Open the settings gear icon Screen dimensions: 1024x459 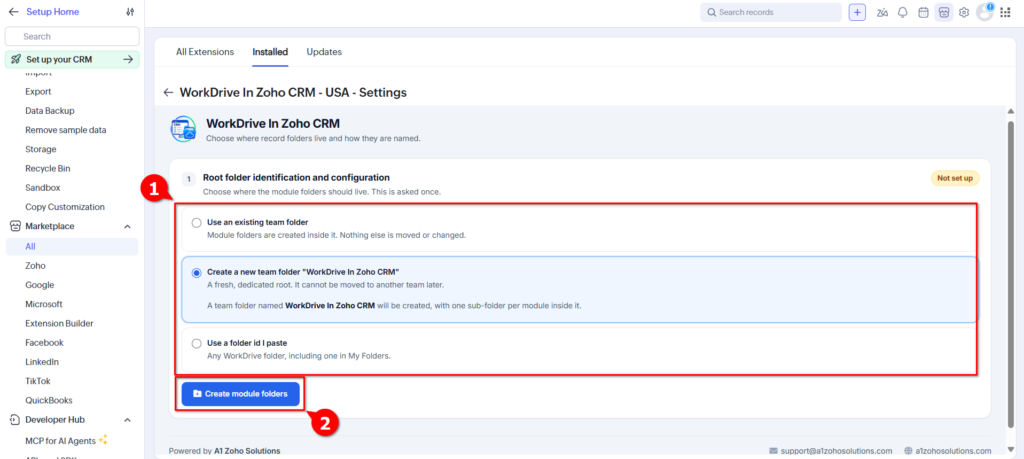click(964, 12)
